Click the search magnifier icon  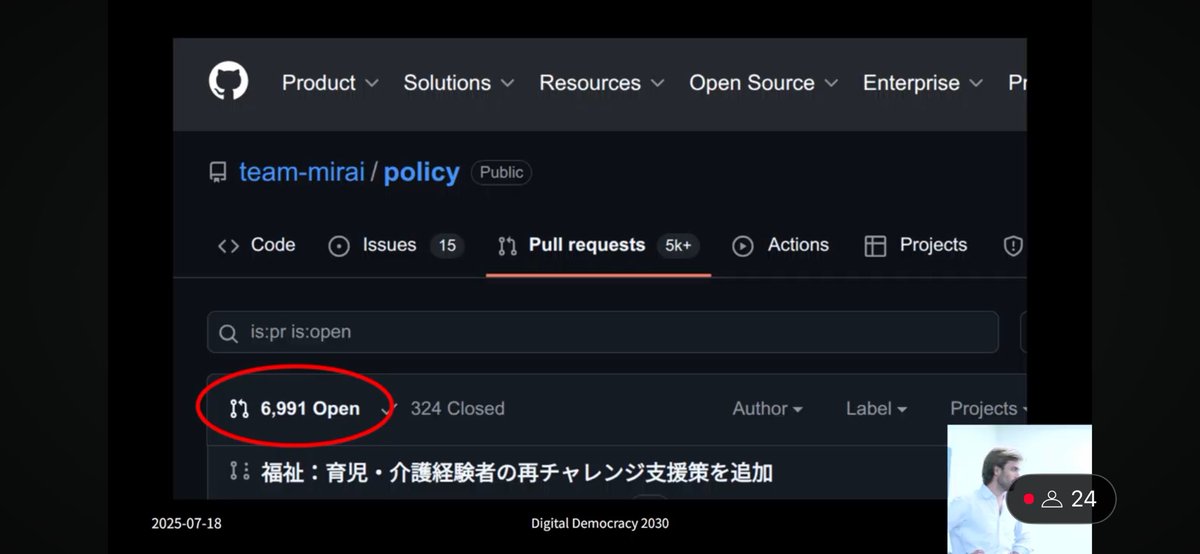[229, 332]
